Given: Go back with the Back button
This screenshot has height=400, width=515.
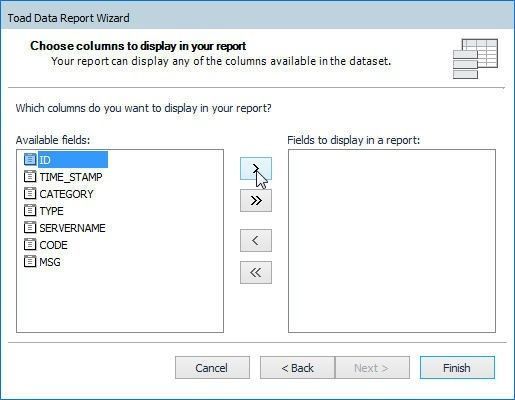Looking at the screenshot, I should 297,368.
